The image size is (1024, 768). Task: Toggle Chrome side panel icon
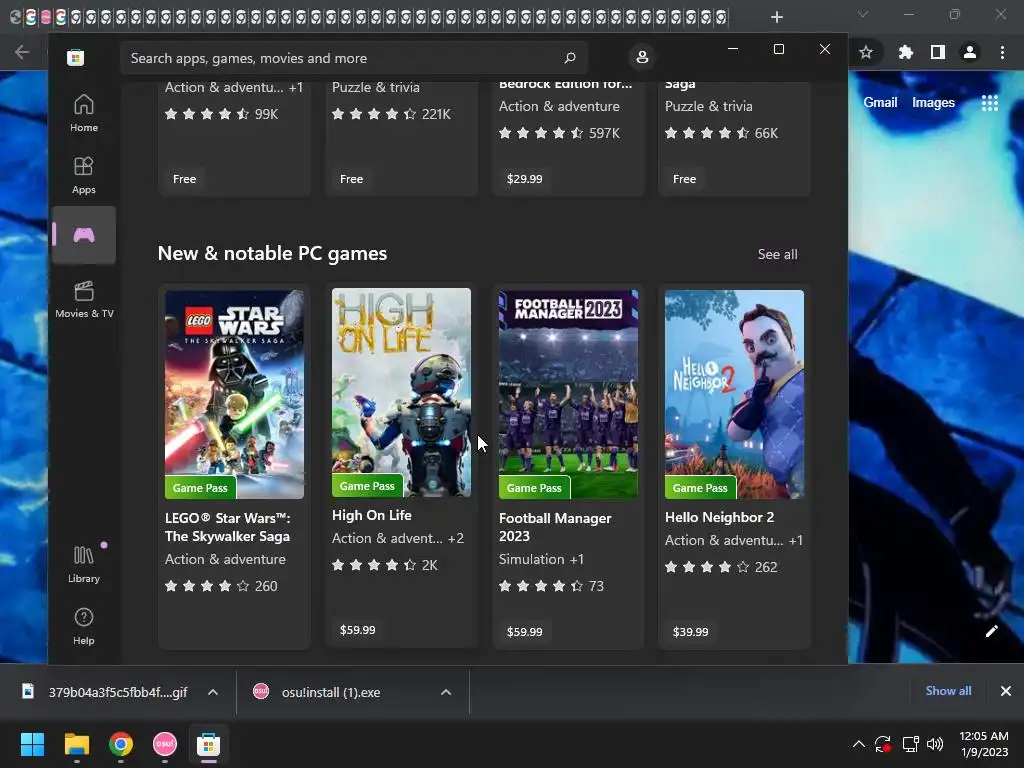pyautogui.click(x=938, y=52)
